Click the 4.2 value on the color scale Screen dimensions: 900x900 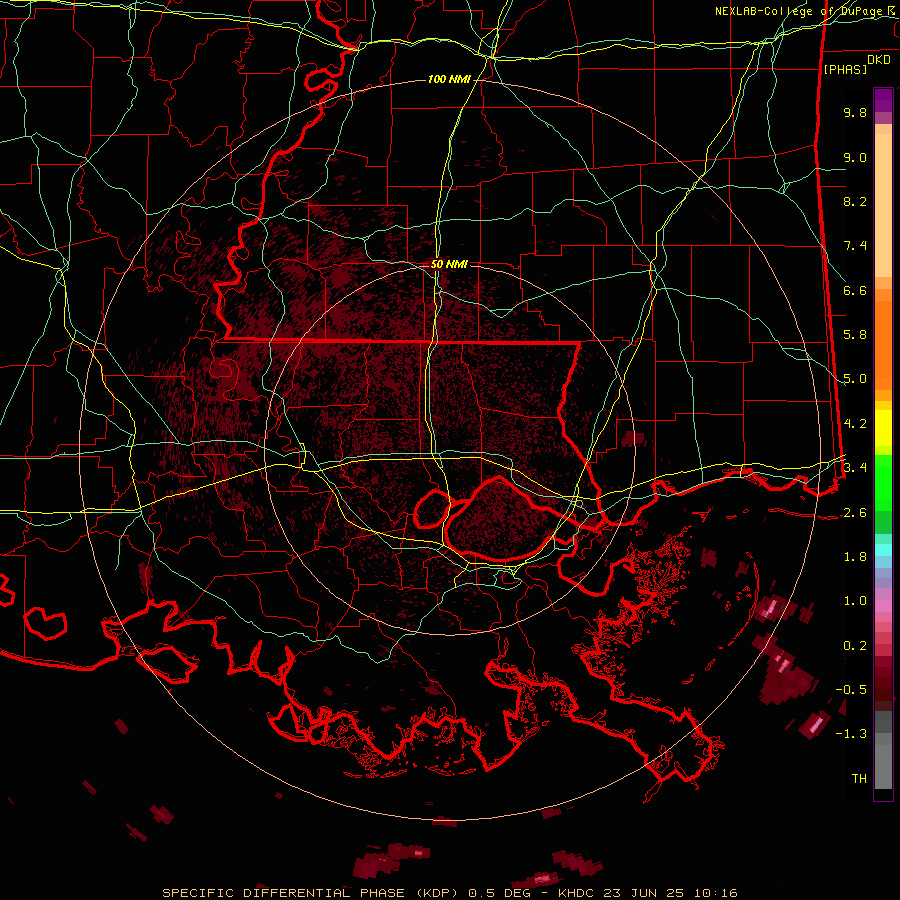click(855, 424)
